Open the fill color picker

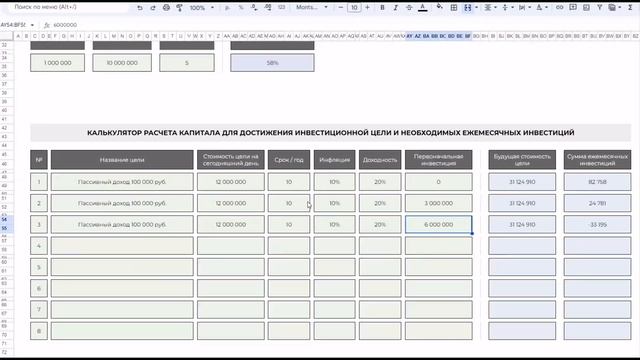point(440,7)
